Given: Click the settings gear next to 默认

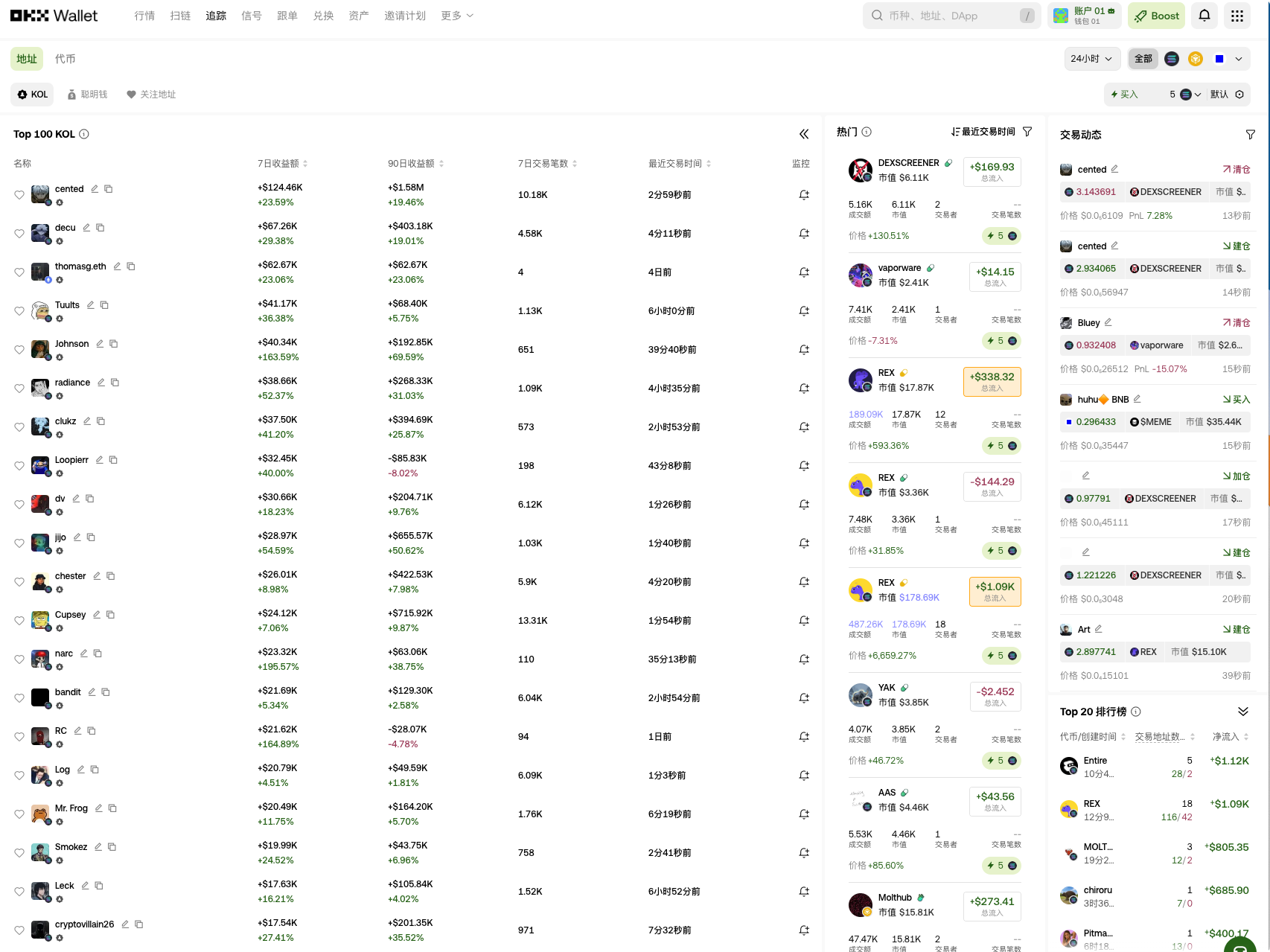Looking at the screenshot, I should point(1239,95).
